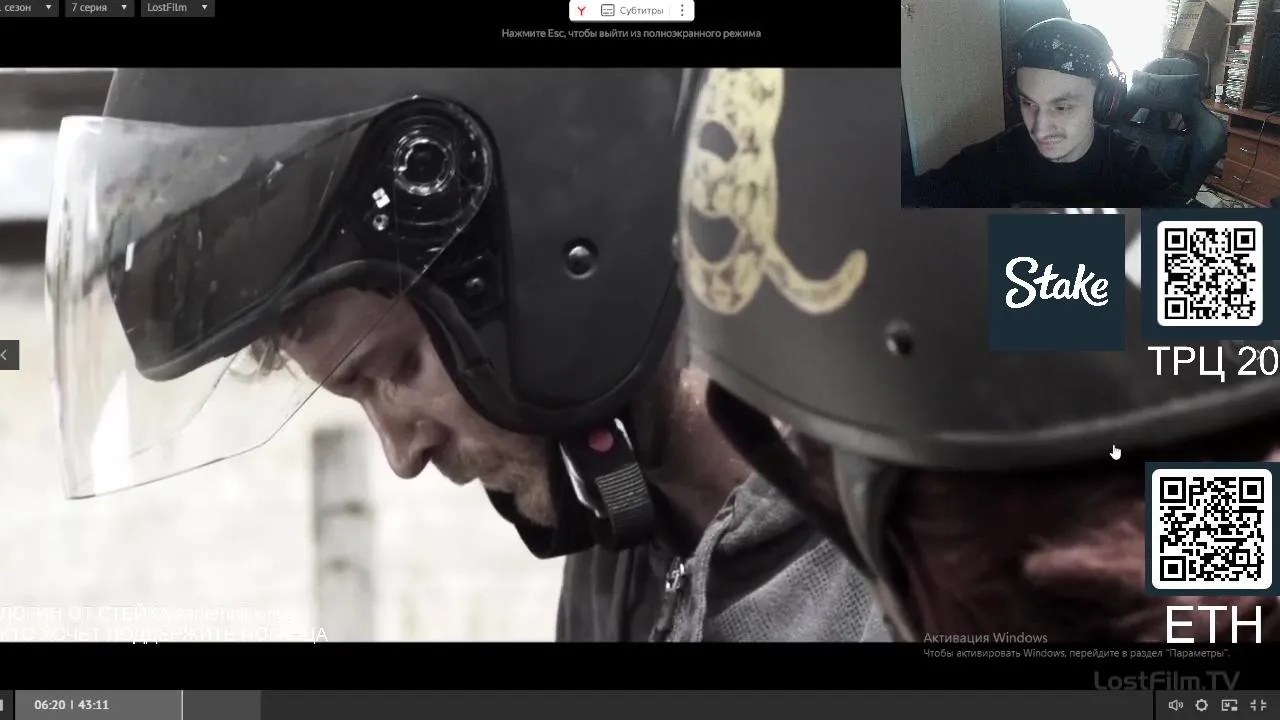Click the player volume speaker icon
Screen dimensions: 1280x720
1176,705
